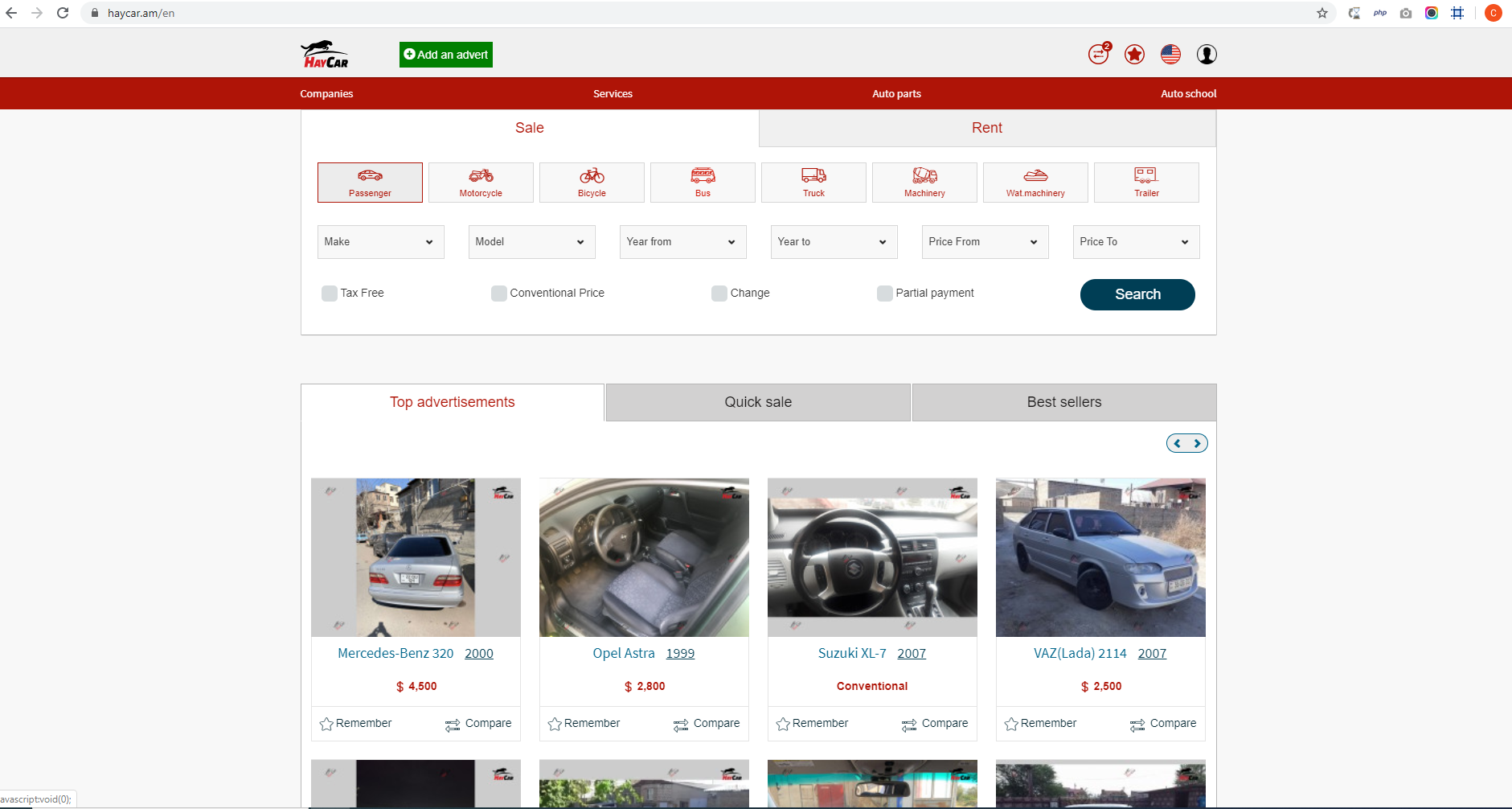The width and height of the screenshot is (1512, 809).
Task: Click the VAZ(Lada) 2114 car photo
Action: (1100, 557)
